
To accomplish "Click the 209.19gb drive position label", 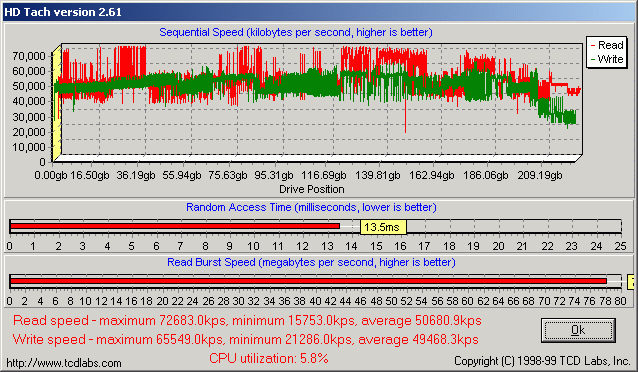I will tap(540, 175).
